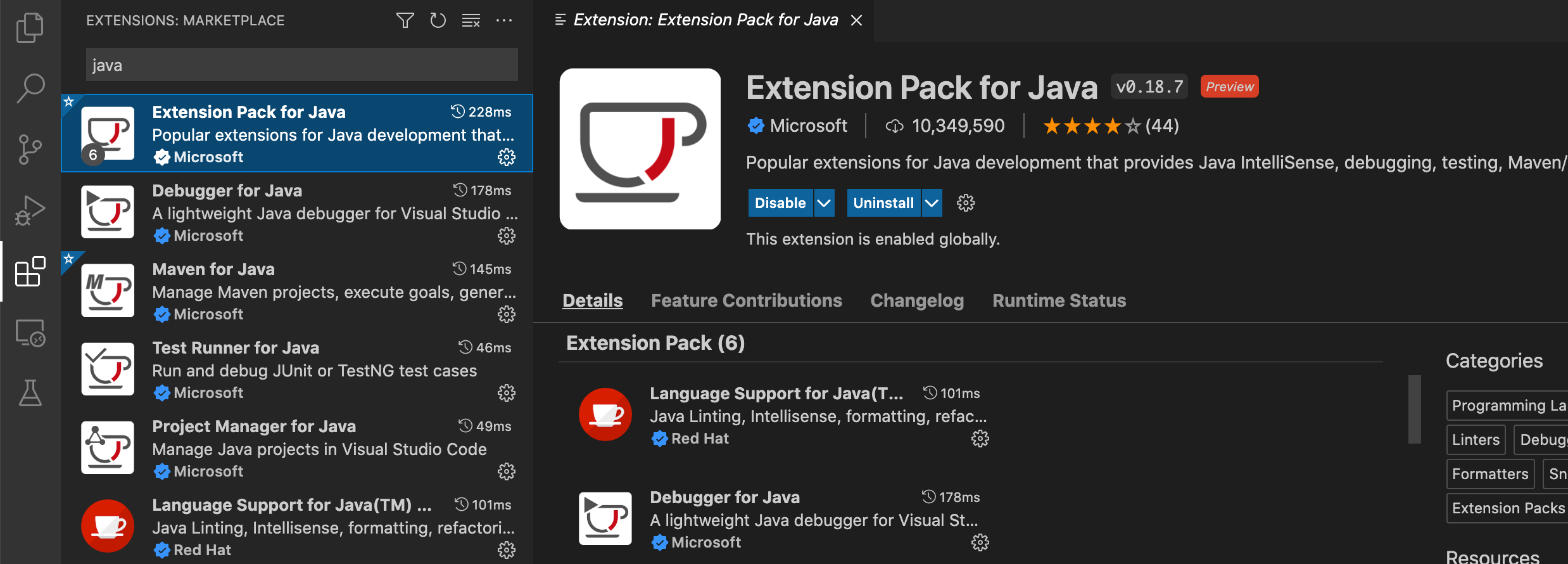Expand the Disable button dropdown arrow
This screenshot has width=1568, height=564.
coord(824,203)
